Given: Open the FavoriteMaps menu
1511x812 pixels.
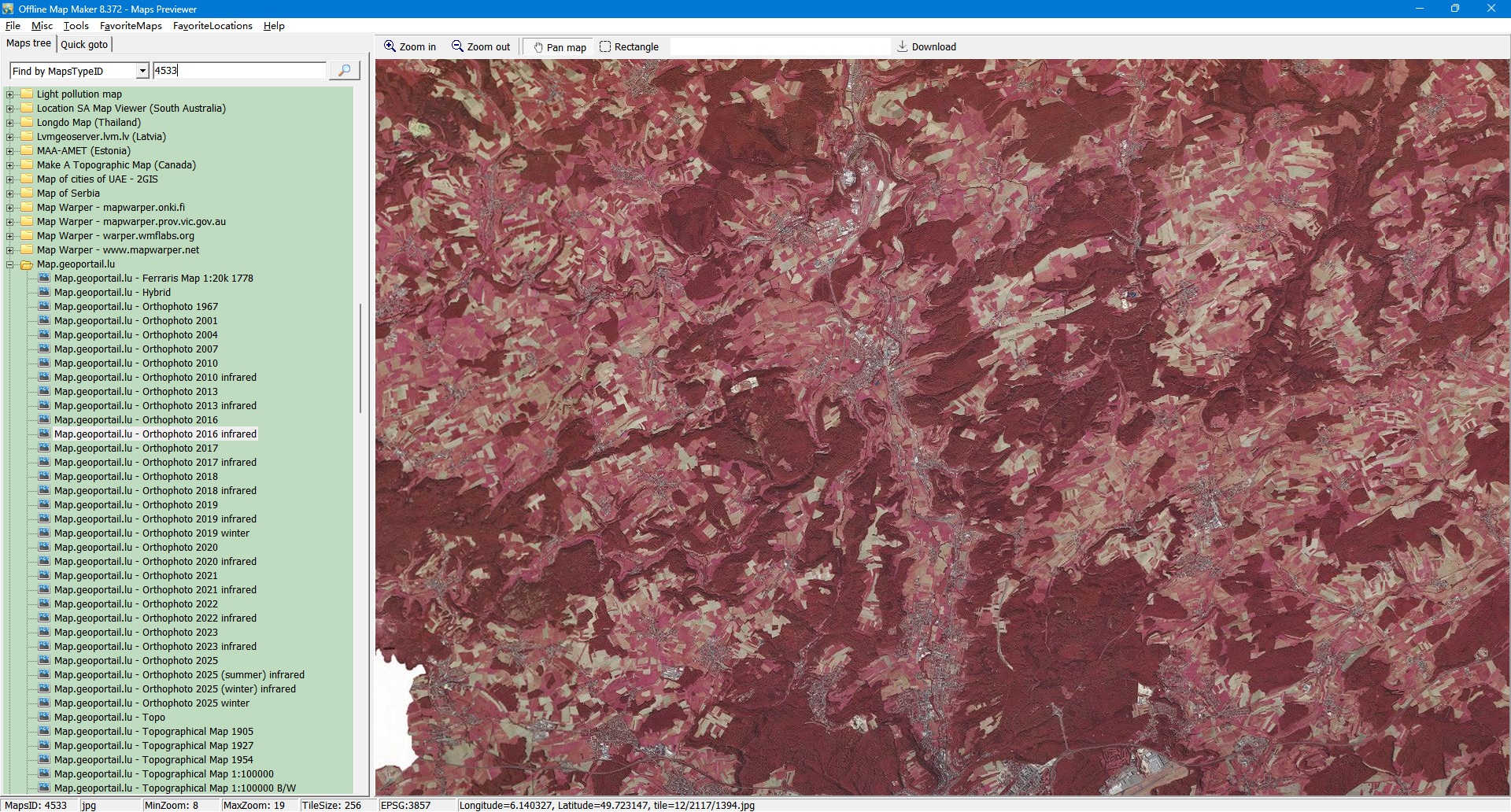Looking at the screenshot, I should click(131, 26).
